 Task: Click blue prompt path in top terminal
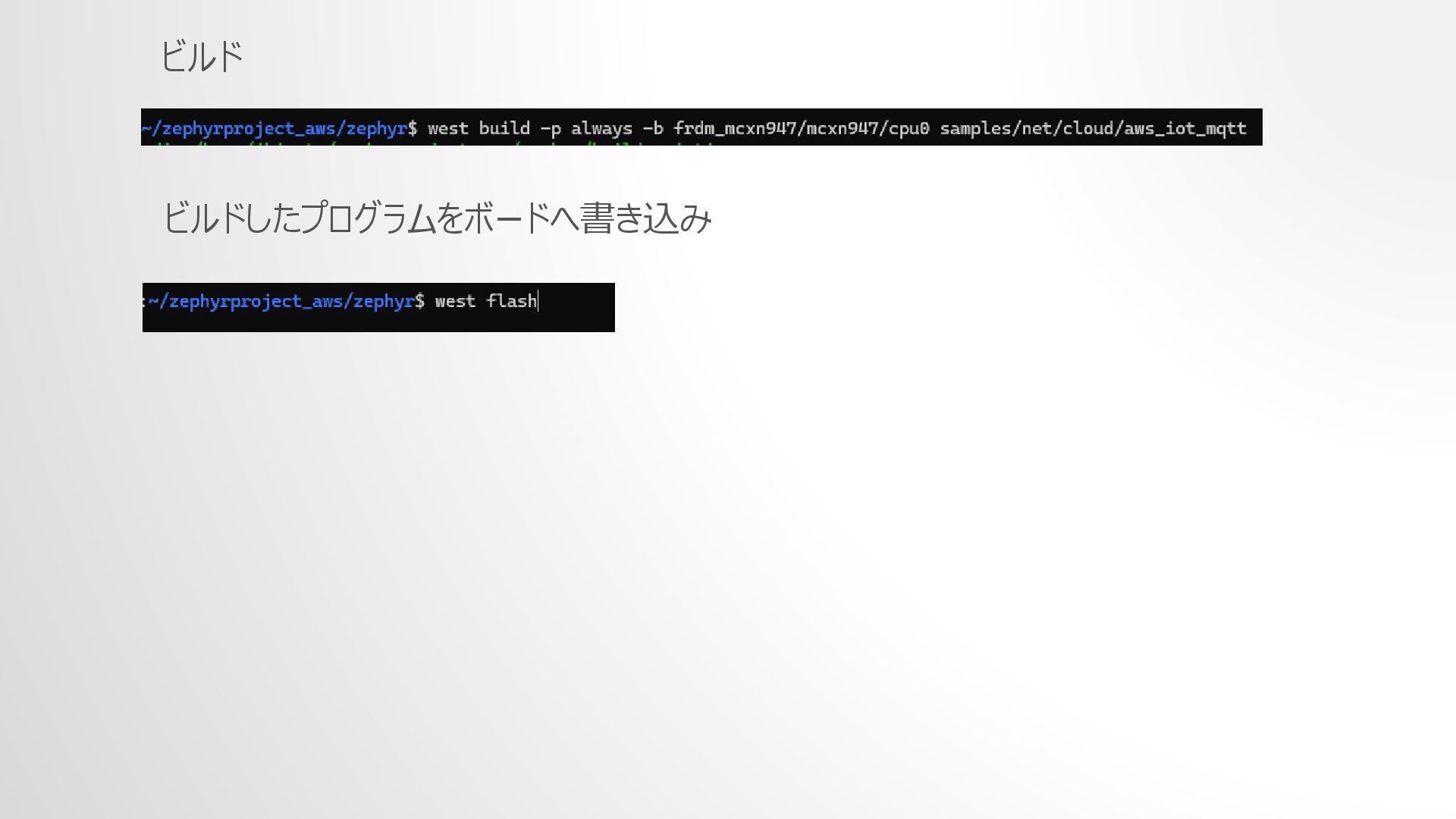(275, 128)
